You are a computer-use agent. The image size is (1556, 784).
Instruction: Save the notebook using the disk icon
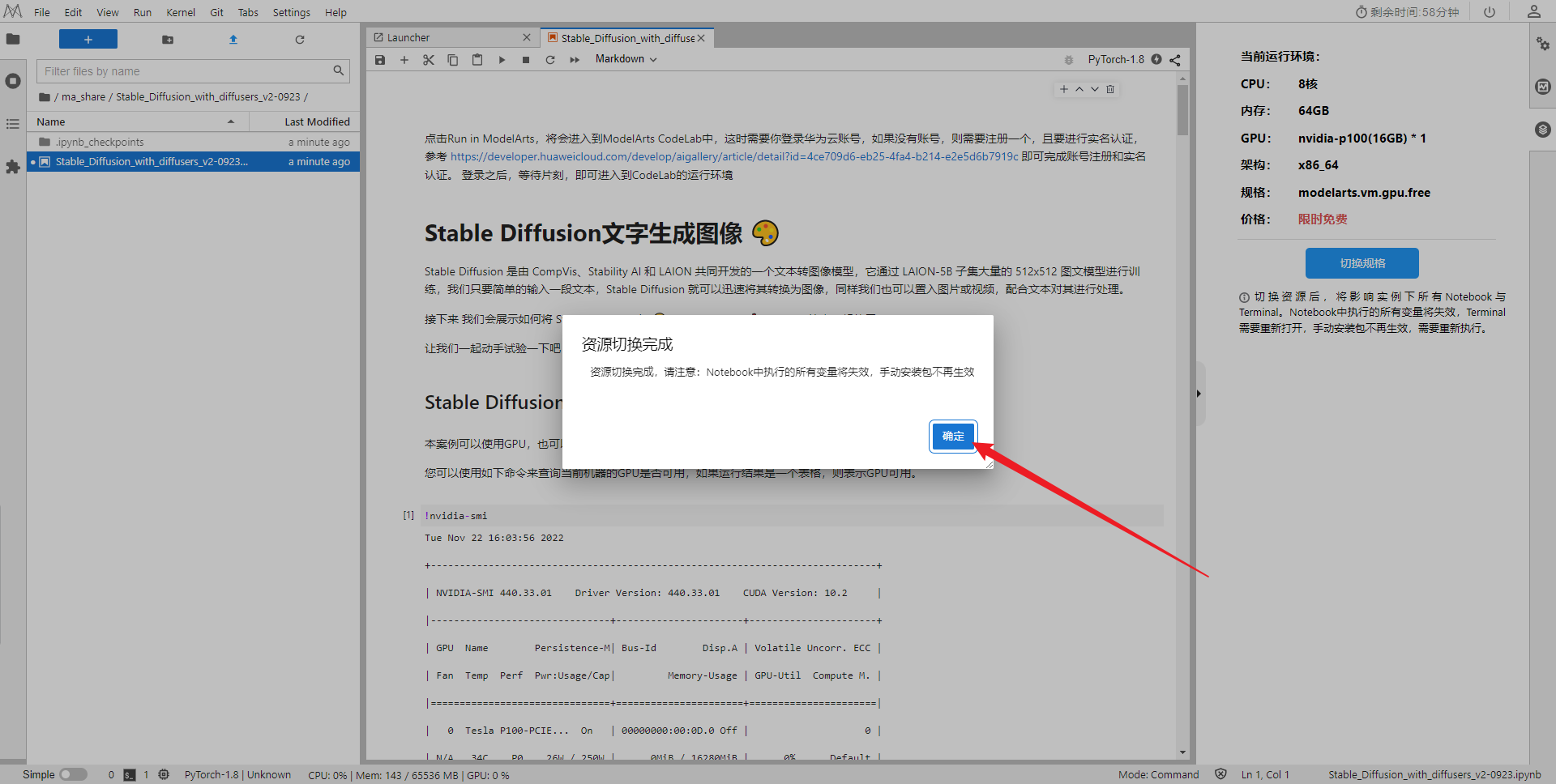380,60
